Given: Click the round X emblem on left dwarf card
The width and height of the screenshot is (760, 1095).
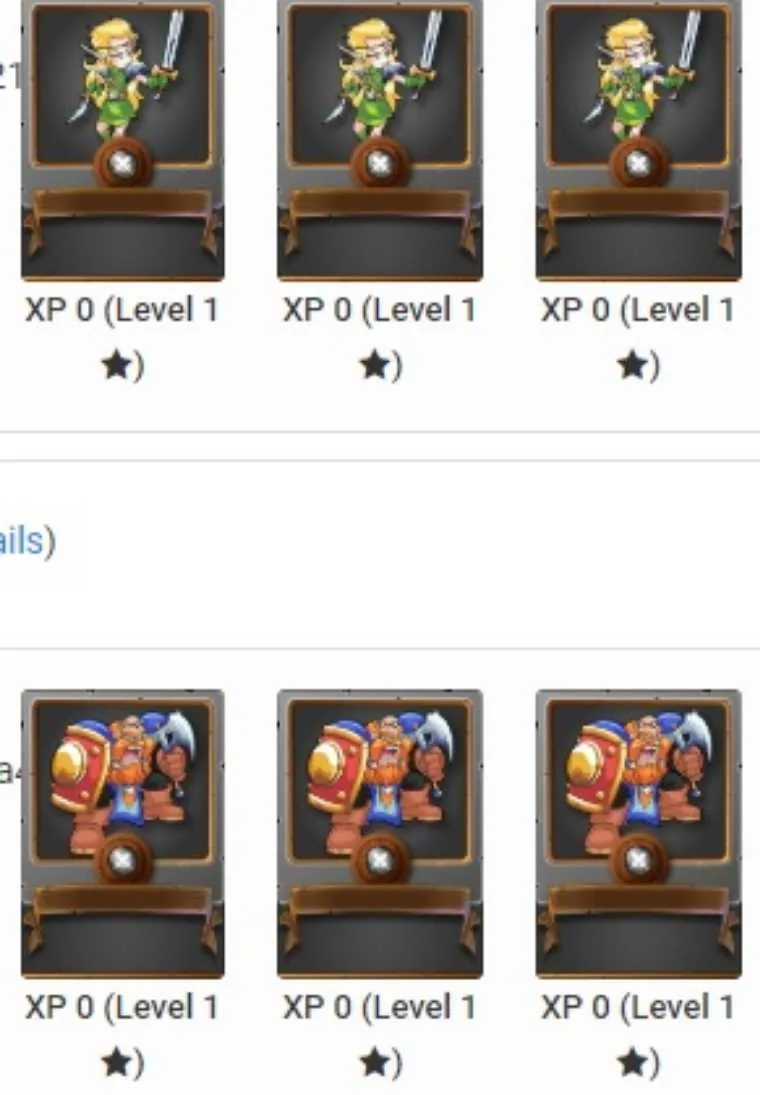Looking at the screenshot, I should 122,859.
